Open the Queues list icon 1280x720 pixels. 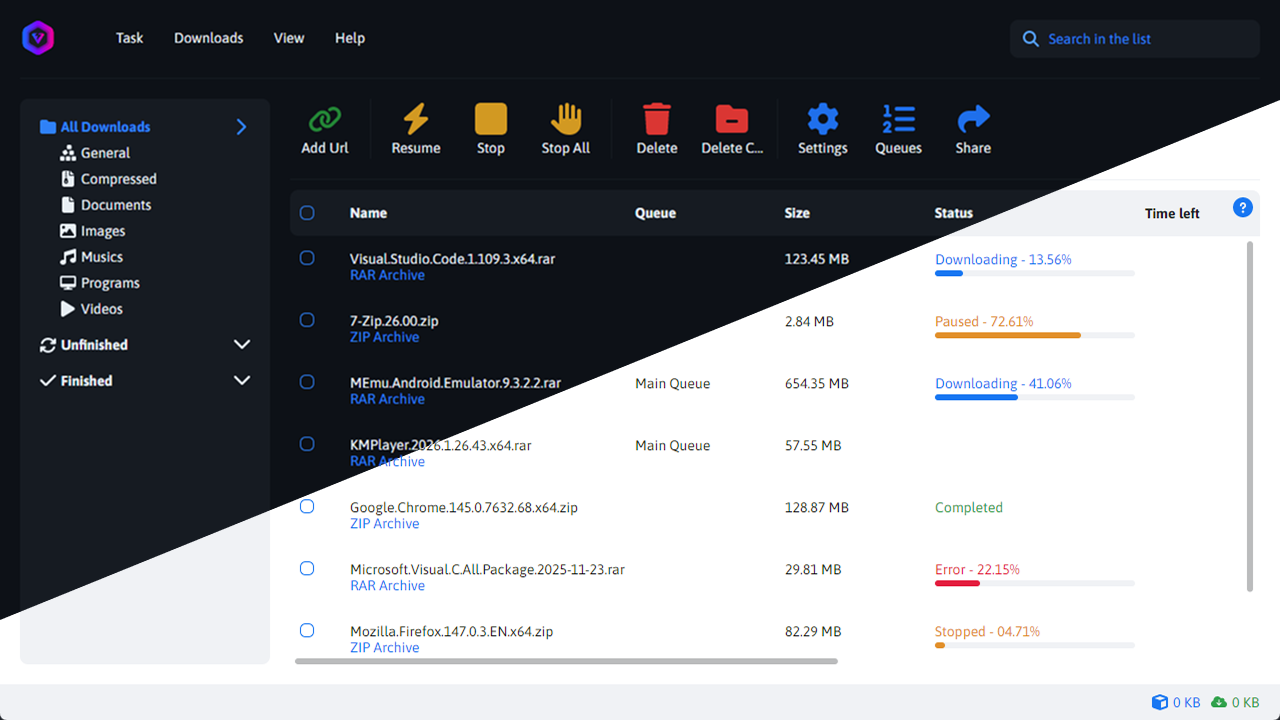[898, 120]
